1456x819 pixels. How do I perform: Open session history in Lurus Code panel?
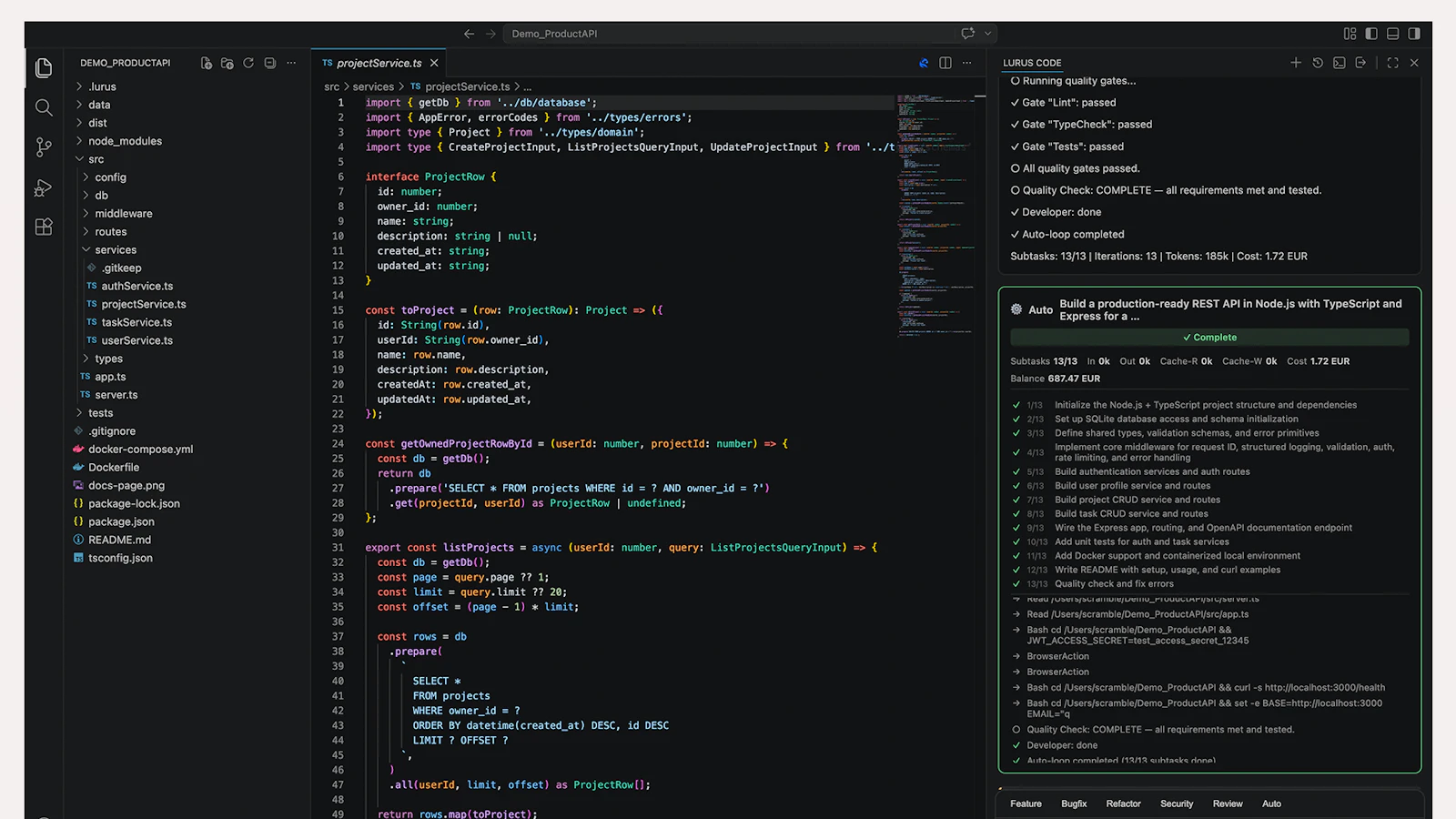tap(1318, 63)
